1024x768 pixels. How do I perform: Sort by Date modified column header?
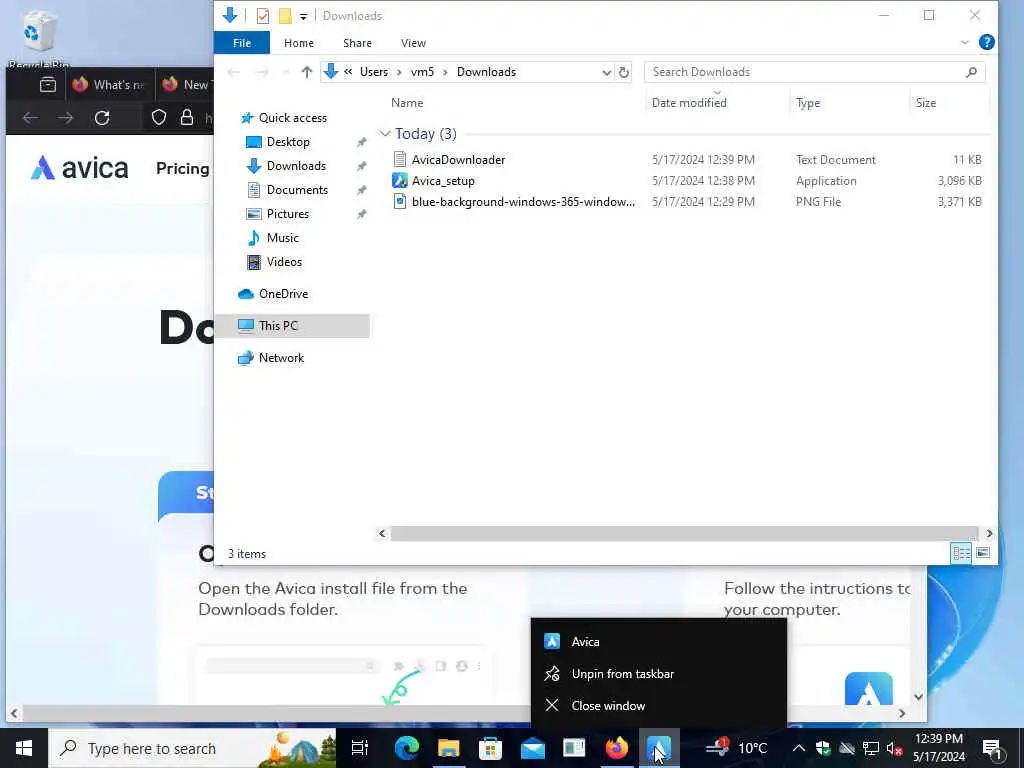pos(689,103)
